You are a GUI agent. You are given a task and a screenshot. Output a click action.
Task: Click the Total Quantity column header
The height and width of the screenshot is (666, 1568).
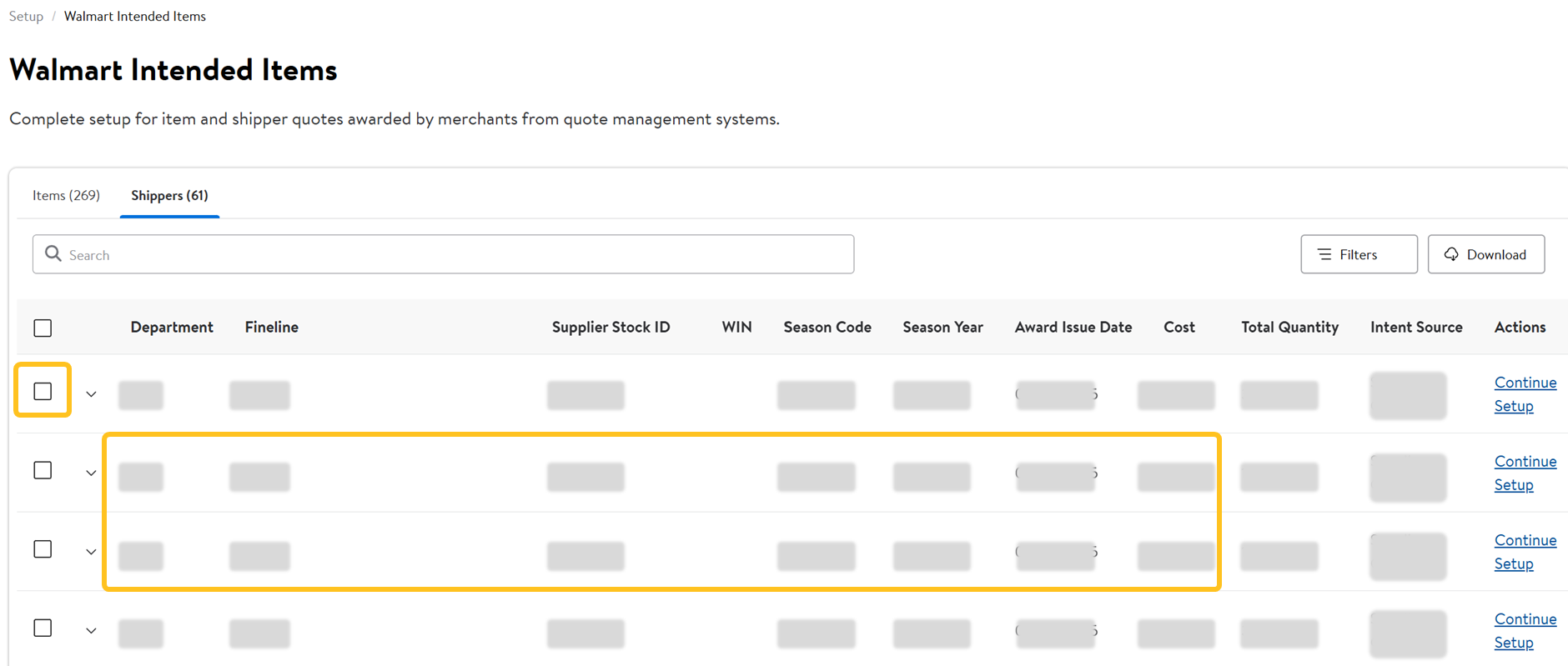point(1289,327)
